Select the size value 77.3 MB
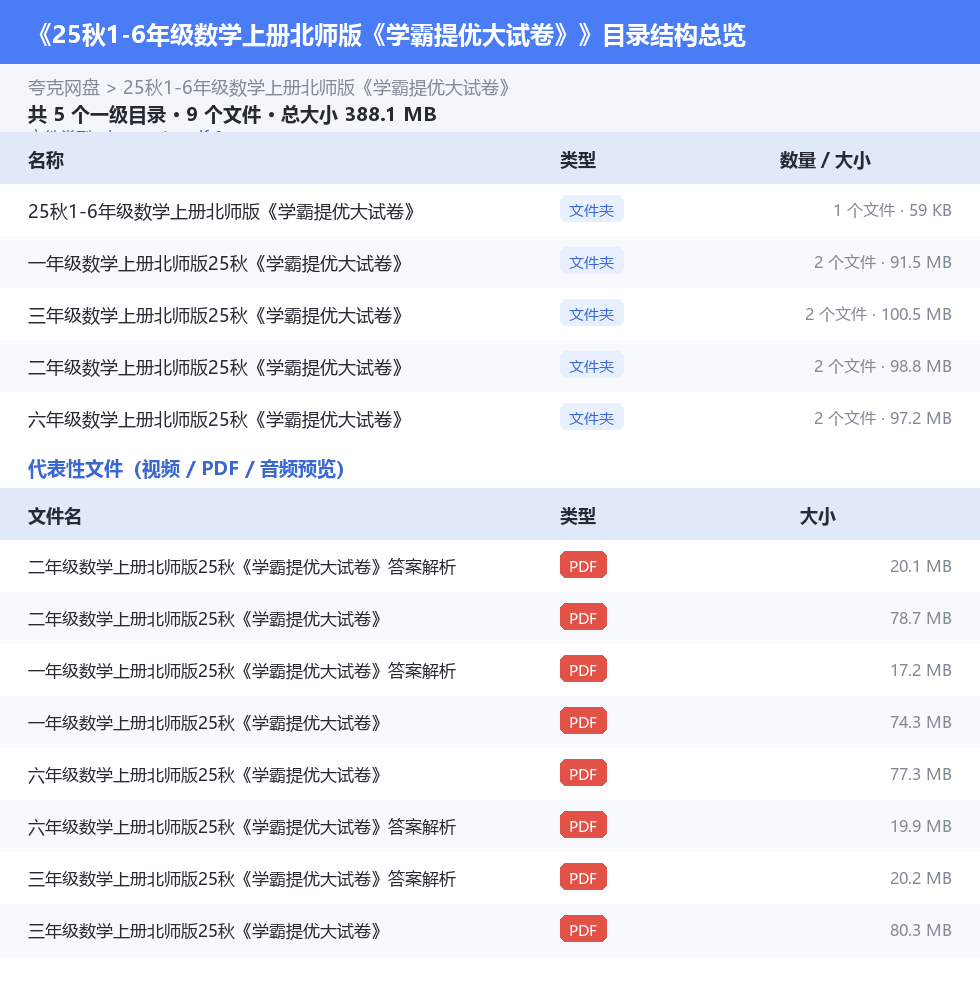This screenshot has width=980, height=988. click(921, 774)
